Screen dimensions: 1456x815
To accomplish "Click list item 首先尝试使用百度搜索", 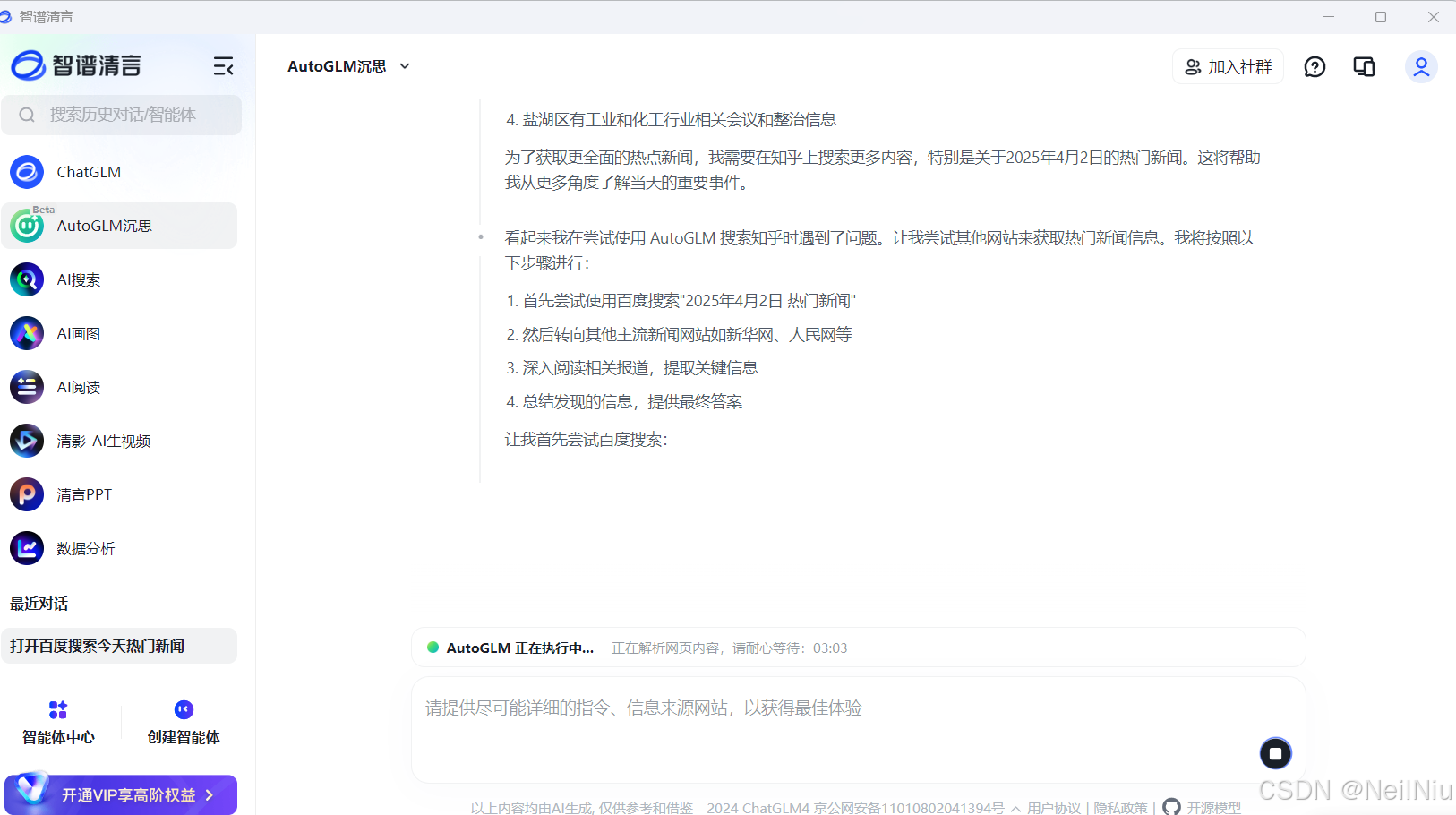I will click(x=689, y=301).
